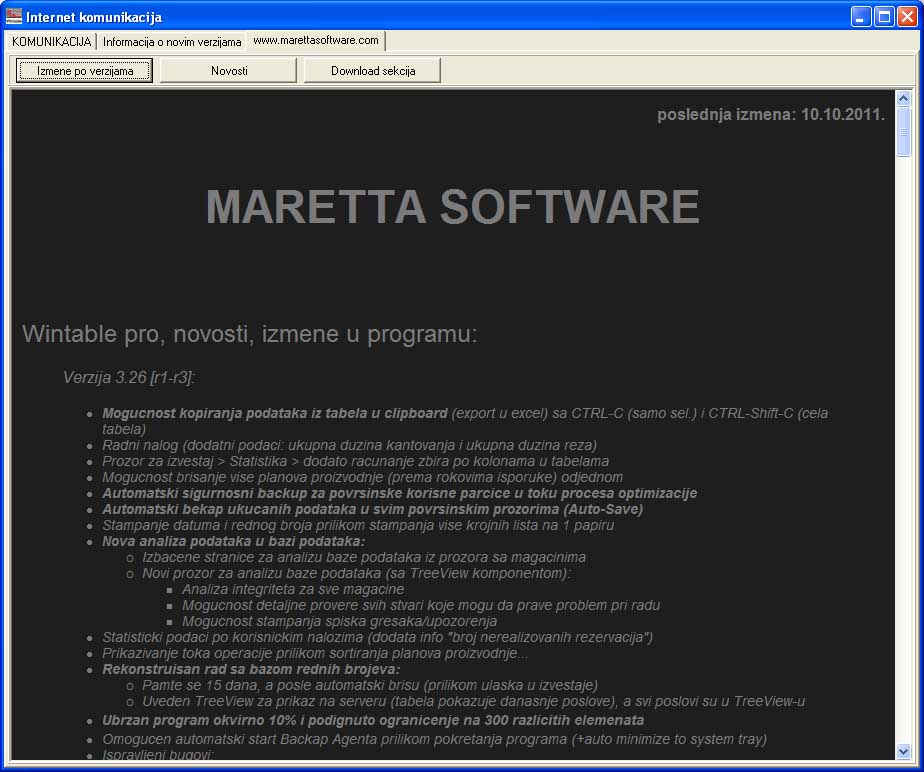Close the Internet komunikacija window
924x772 pixels.
[906, 16]
